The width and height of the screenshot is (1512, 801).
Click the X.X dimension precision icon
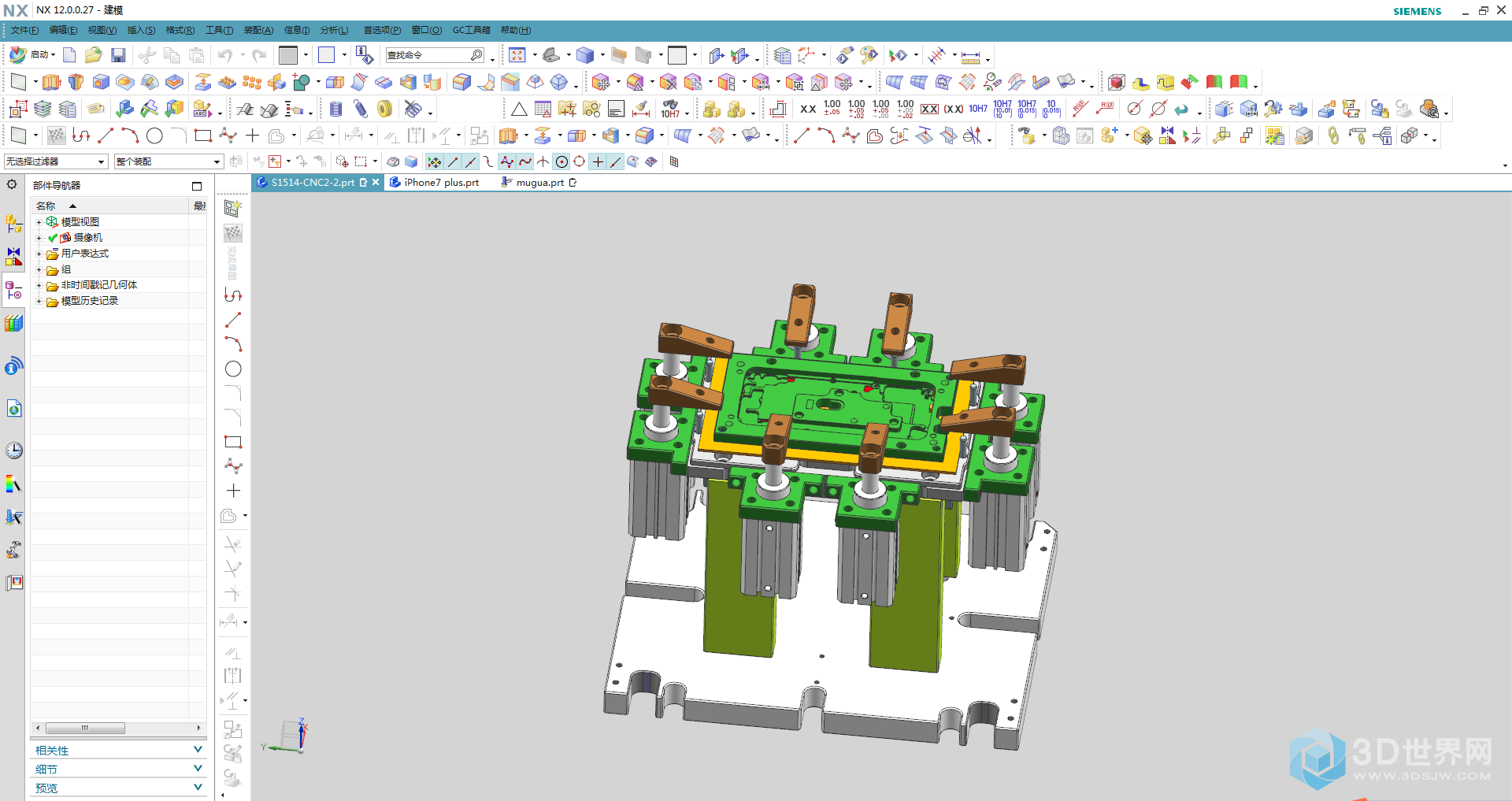coord(808,109)
